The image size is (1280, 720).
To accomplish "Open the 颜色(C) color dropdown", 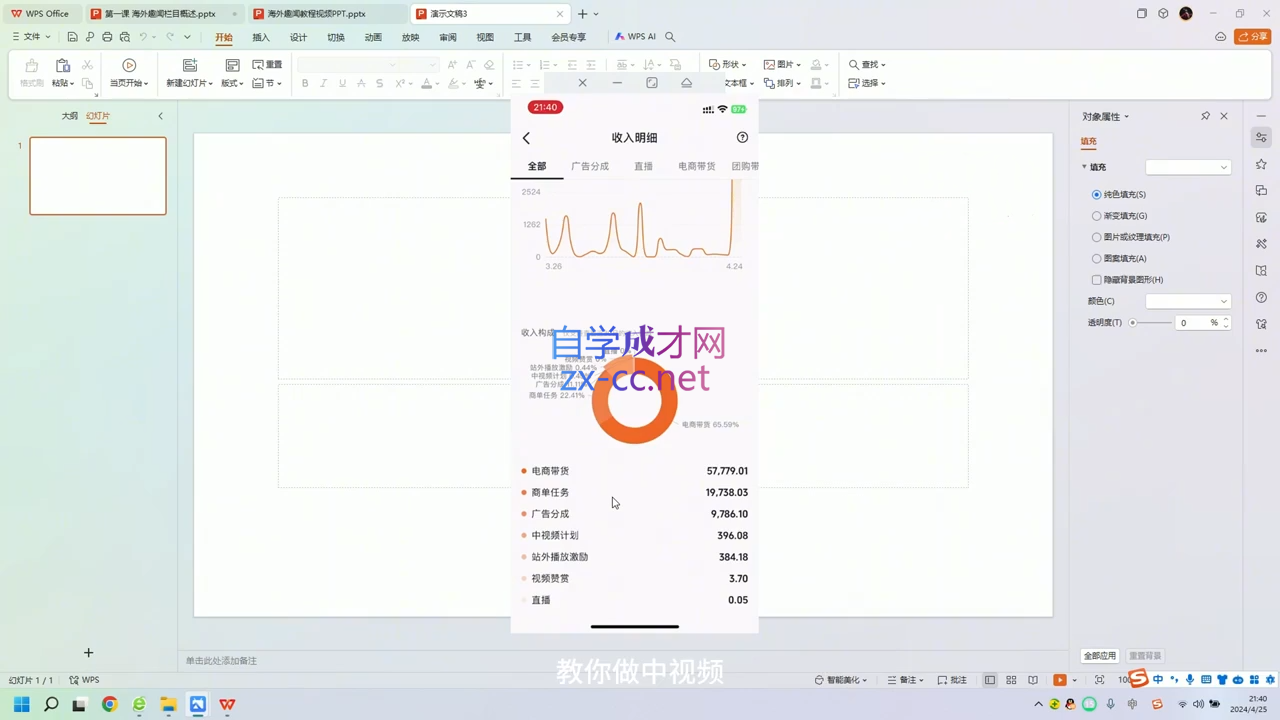I will click(1187, 301).
